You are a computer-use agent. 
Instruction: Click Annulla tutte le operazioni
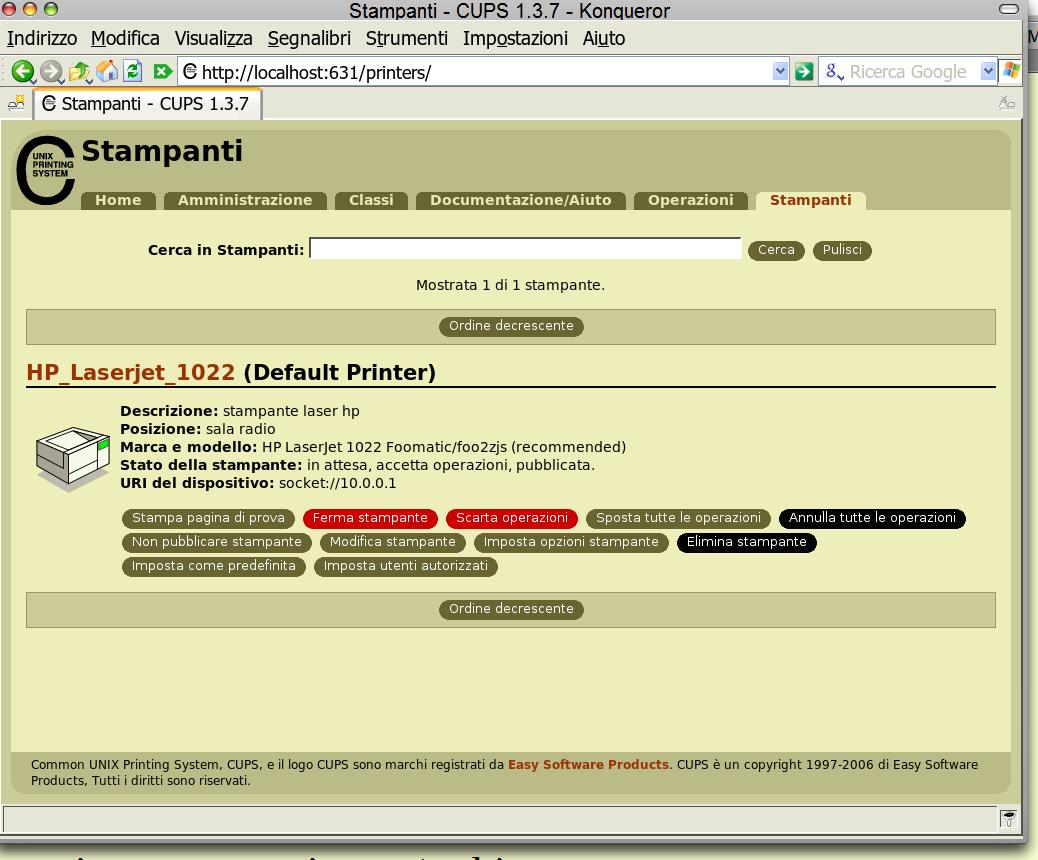coord(873,518)
